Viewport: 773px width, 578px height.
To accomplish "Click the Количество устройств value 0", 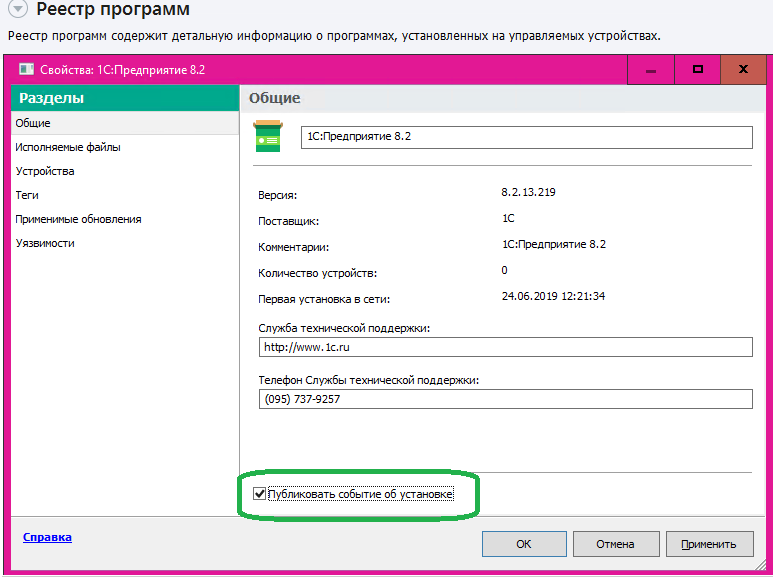I will (x=504, y=270).
